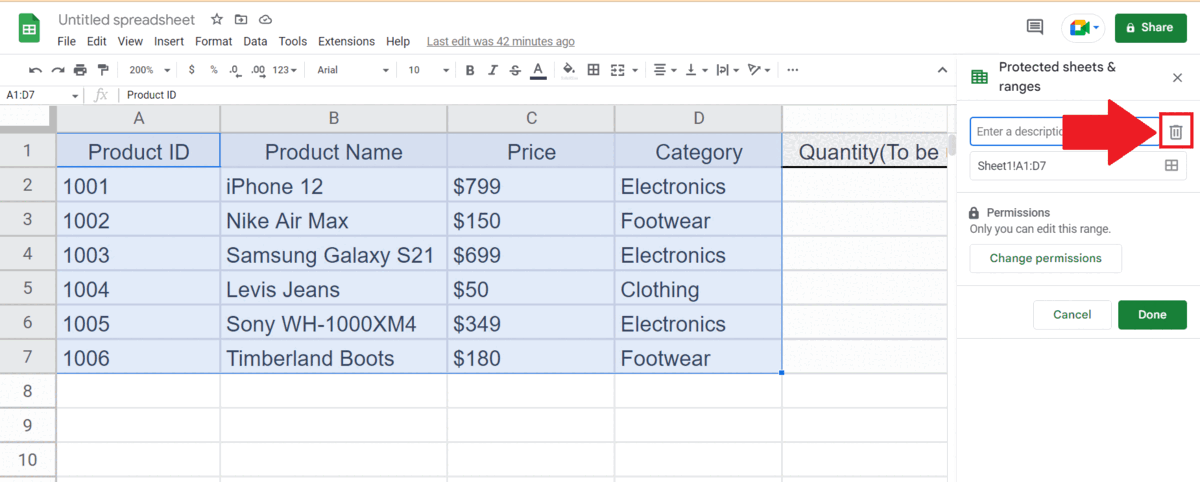Click Change permissions button
Viewport: 1200px width, 482px height.
coord(1046,258)
